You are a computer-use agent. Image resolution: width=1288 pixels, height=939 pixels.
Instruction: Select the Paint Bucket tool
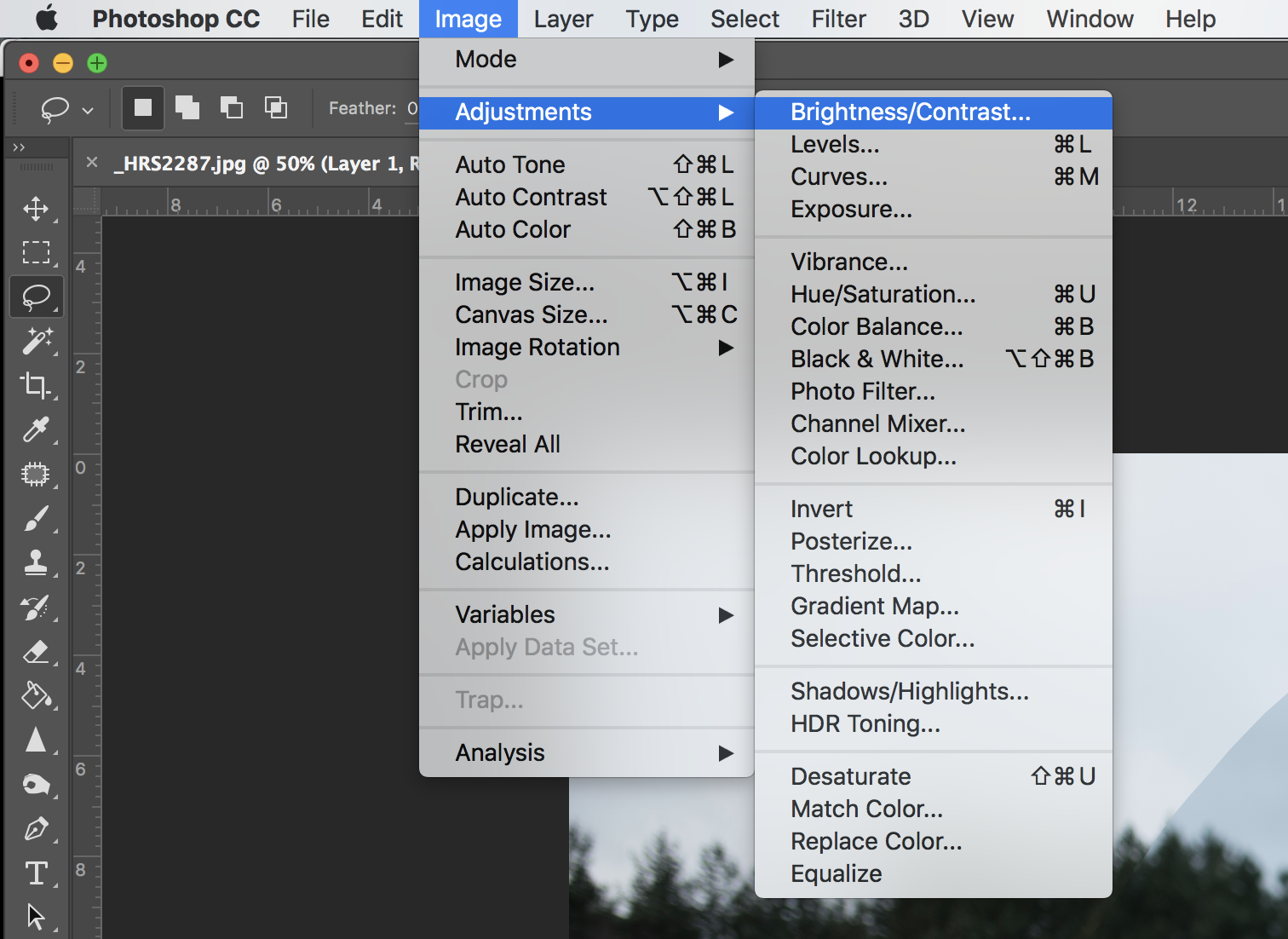tap(36, 696)
